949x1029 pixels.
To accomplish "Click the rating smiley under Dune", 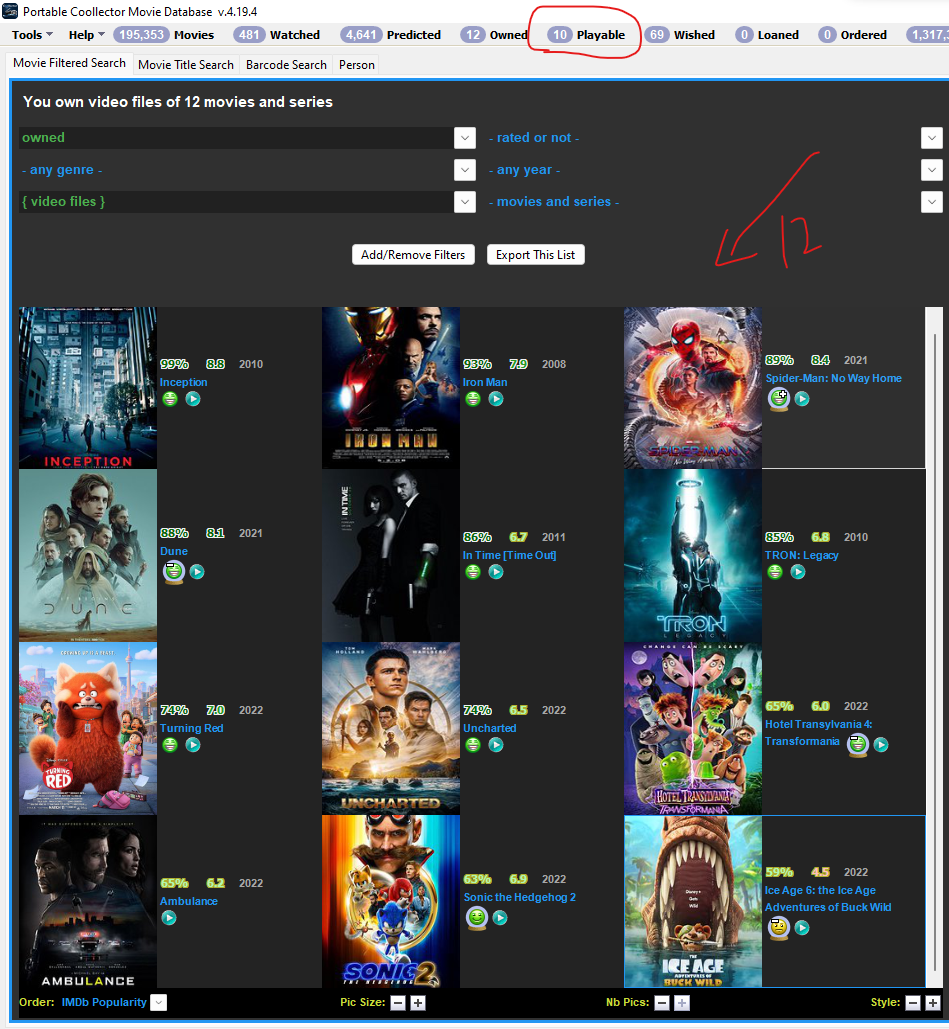I will pos(173,572).
